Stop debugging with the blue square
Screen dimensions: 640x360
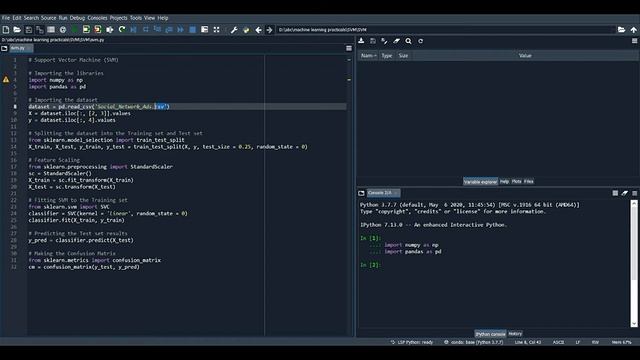[192, 29]
